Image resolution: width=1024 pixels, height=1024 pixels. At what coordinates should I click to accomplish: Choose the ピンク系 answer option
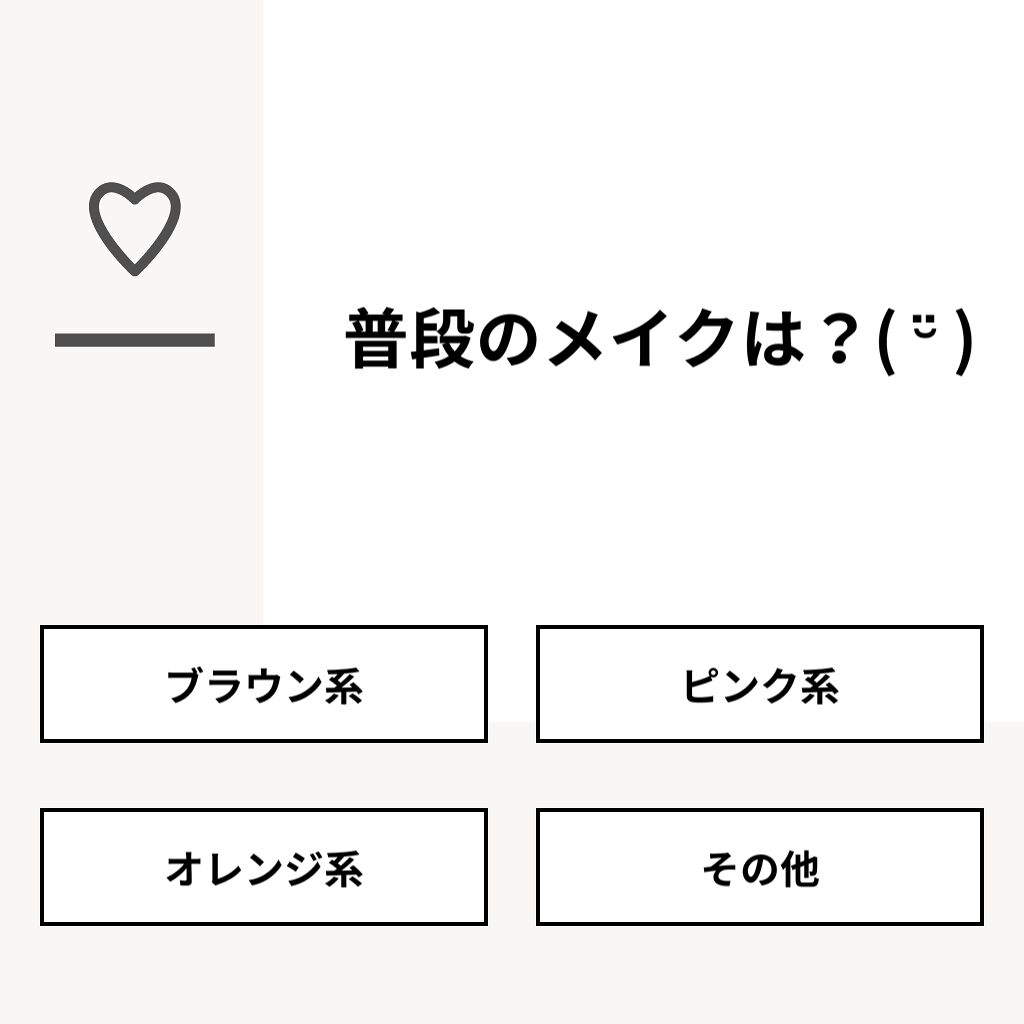click(x=758, y=684)
